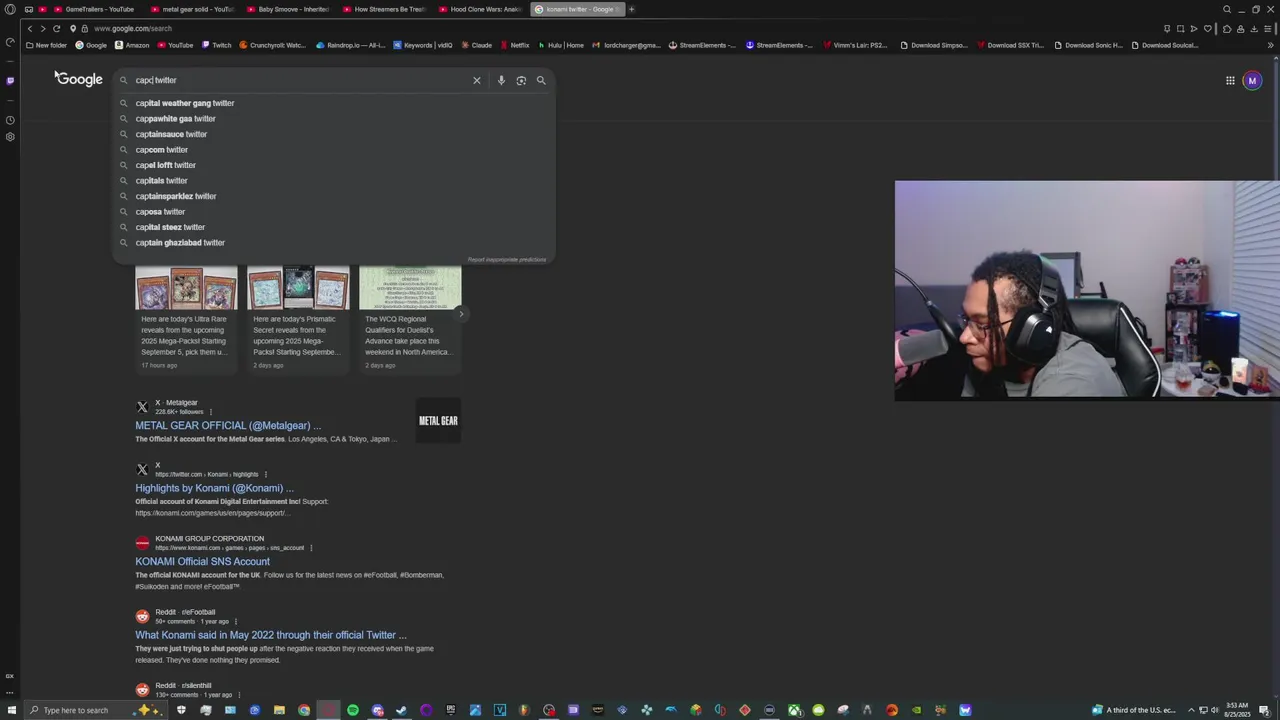Select suggestion caposa twitter
The width and height of the screenshot is (1280, 720).
point(160,212)
